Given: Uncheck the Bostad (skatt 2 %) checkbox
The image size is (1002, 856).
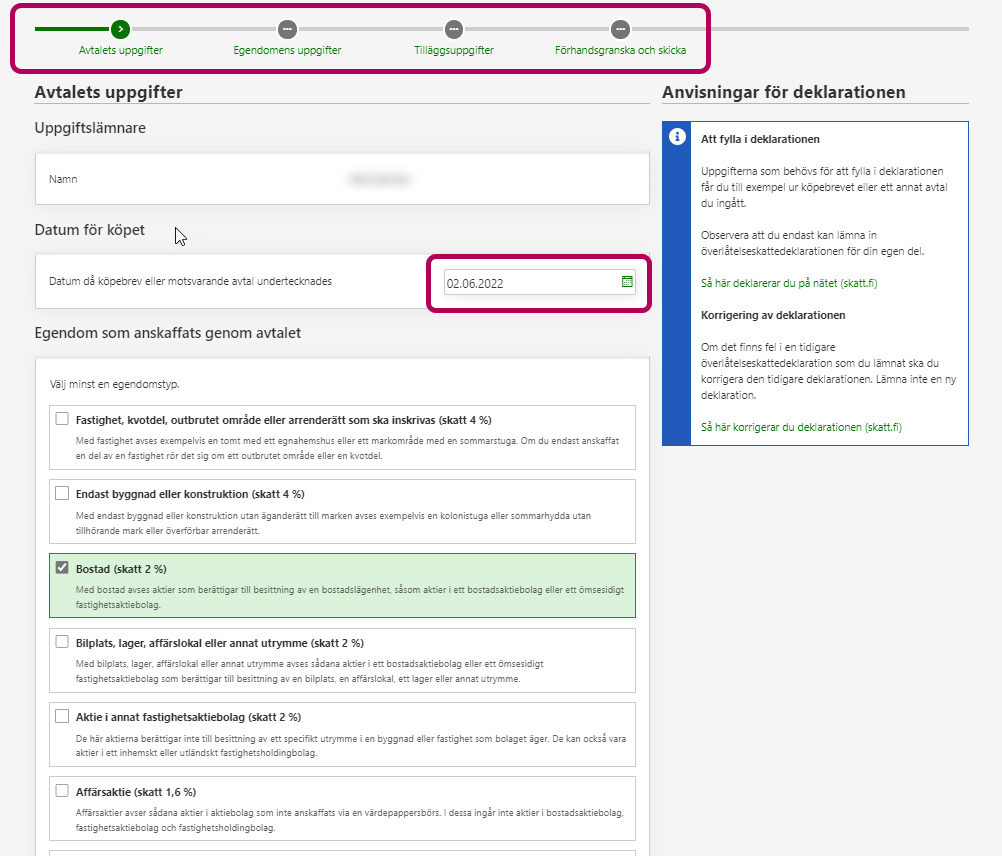Looking at the screenshot, I should coord(62,568).
